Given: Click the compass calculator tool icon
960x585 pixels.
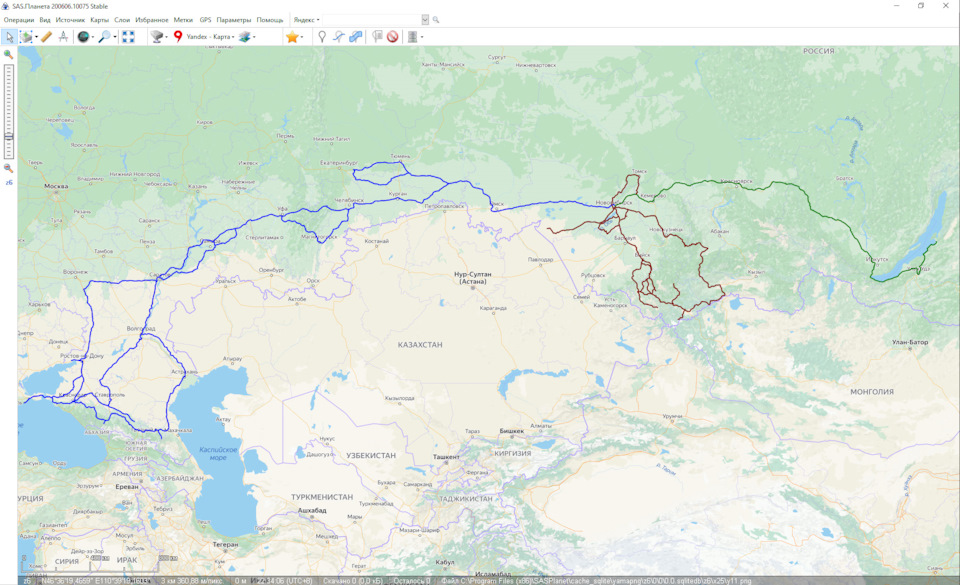Looking at the screenshot, I should 63,37.
